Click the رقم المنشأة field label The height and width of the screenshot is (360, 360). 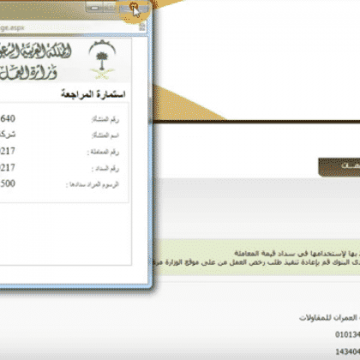[105, 119]
